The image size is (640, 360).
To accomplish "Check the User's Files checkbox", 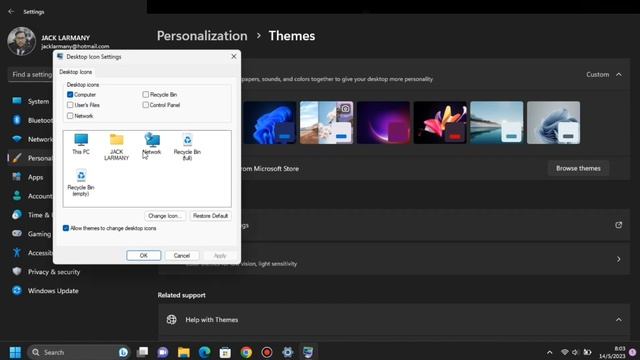I will point(70,105).
